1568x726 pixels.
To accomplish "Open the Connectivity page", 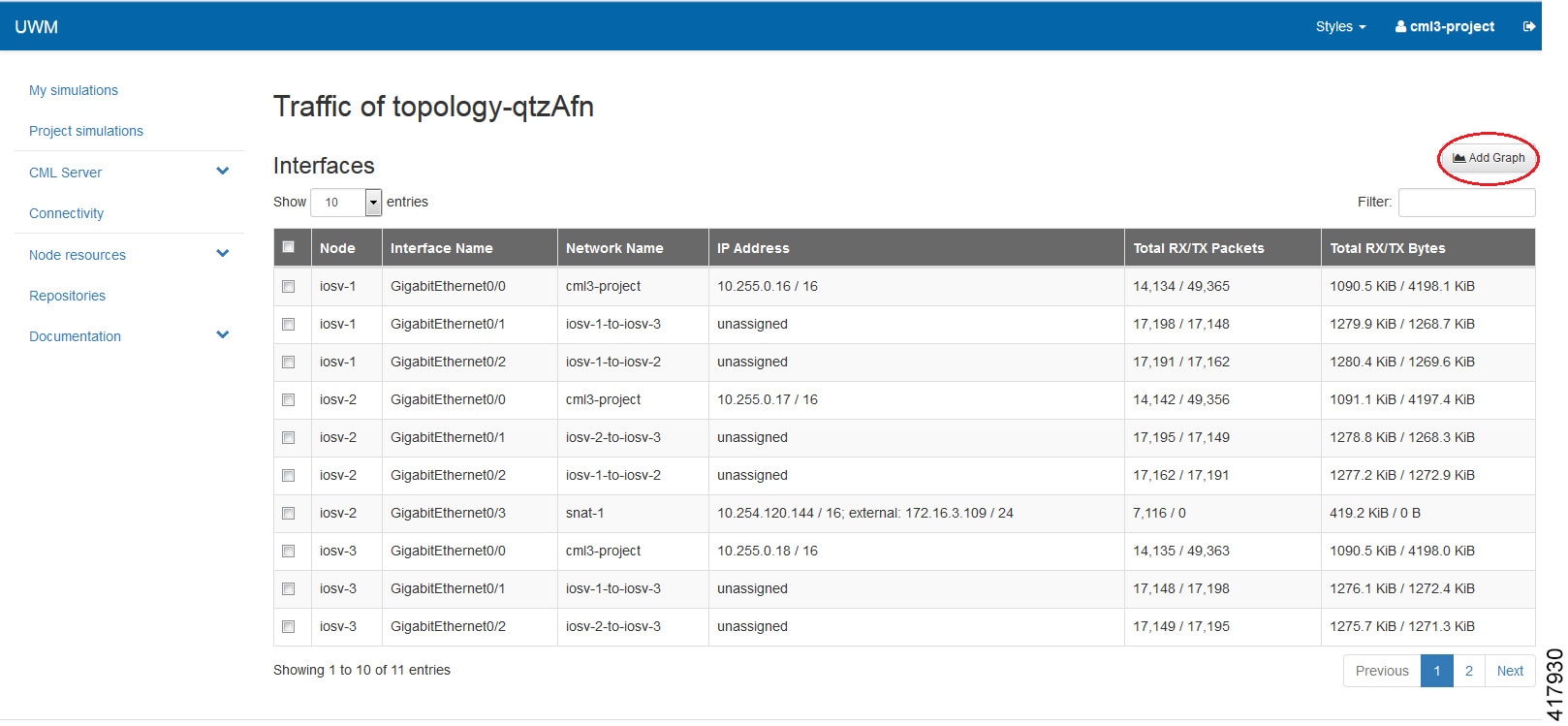I will tap(66, 213).
